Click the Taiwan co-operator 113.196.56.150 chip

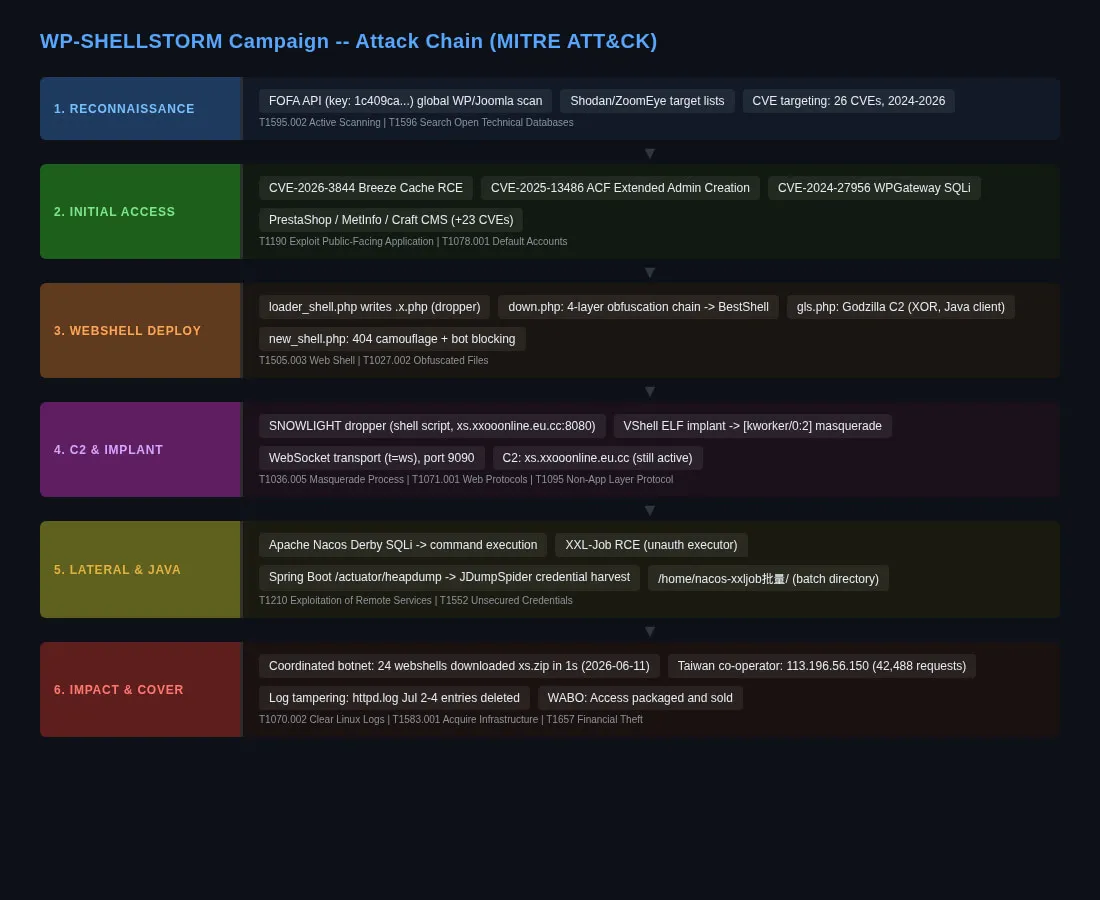(x=821, y=666)
